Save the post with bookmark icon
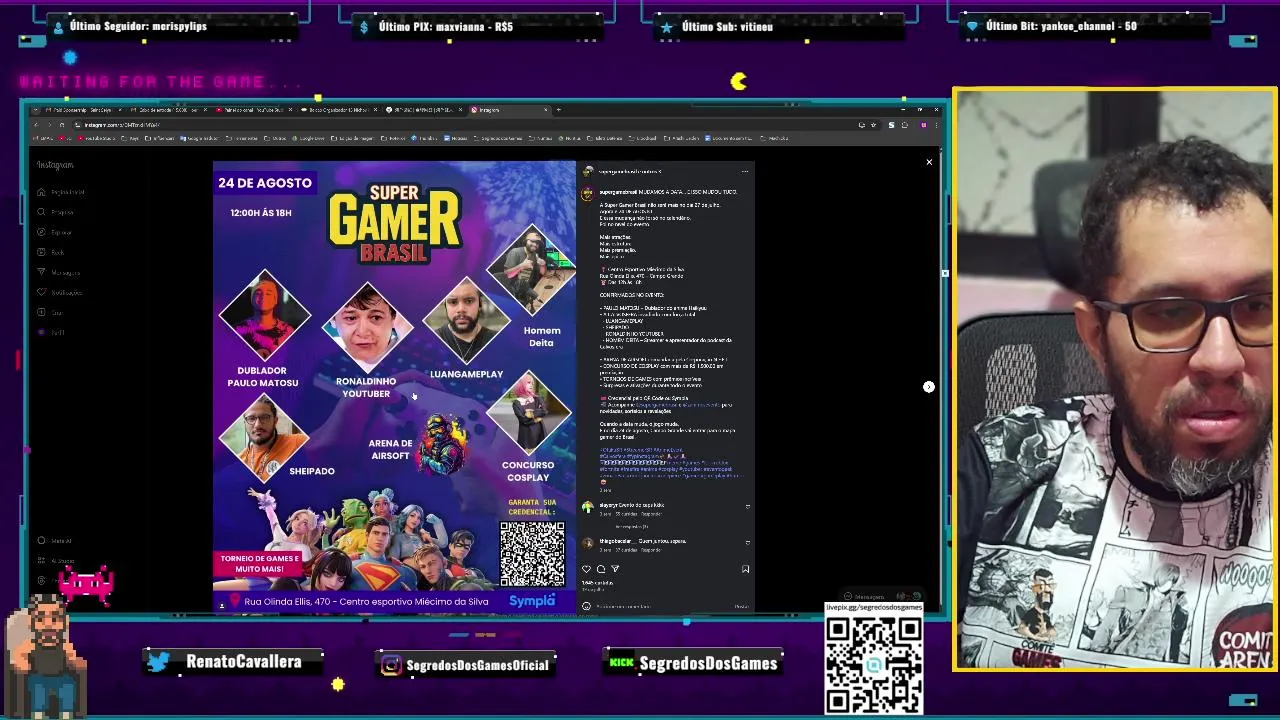The width and height of the screenshot is (1280, 720). (745, 569)
